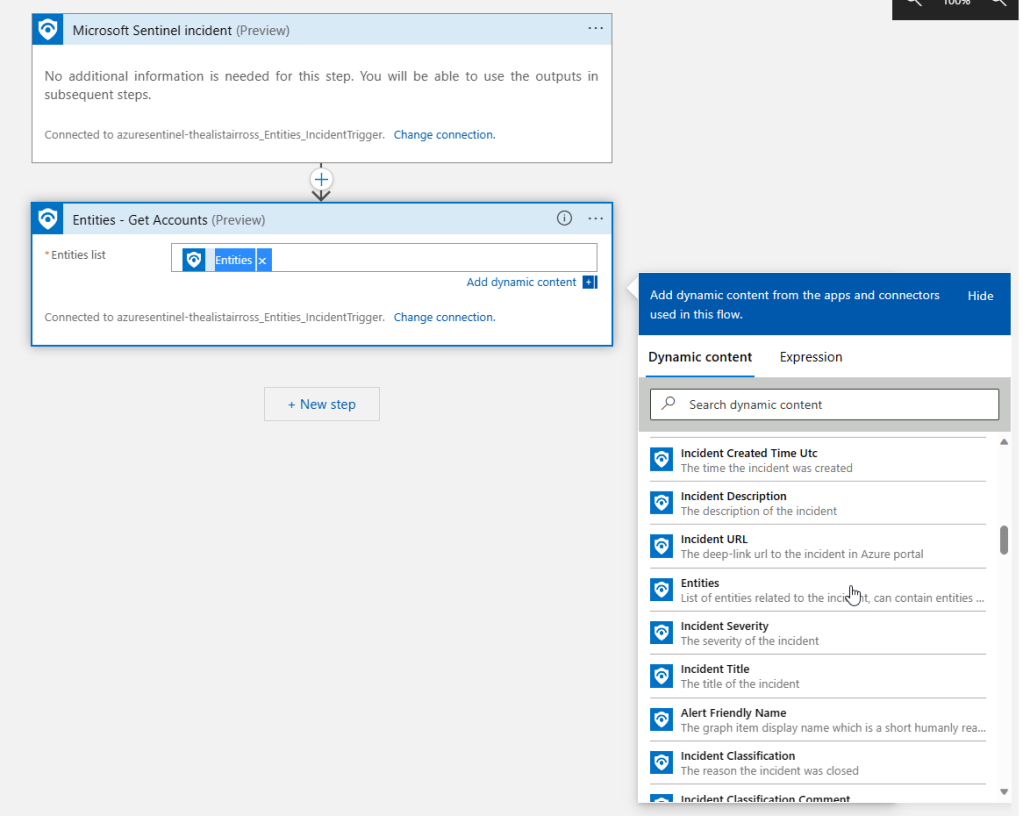Screen dimensions: 1023x816
Task: Click the Add dynamic content plus icon
Action: [589, 283]
